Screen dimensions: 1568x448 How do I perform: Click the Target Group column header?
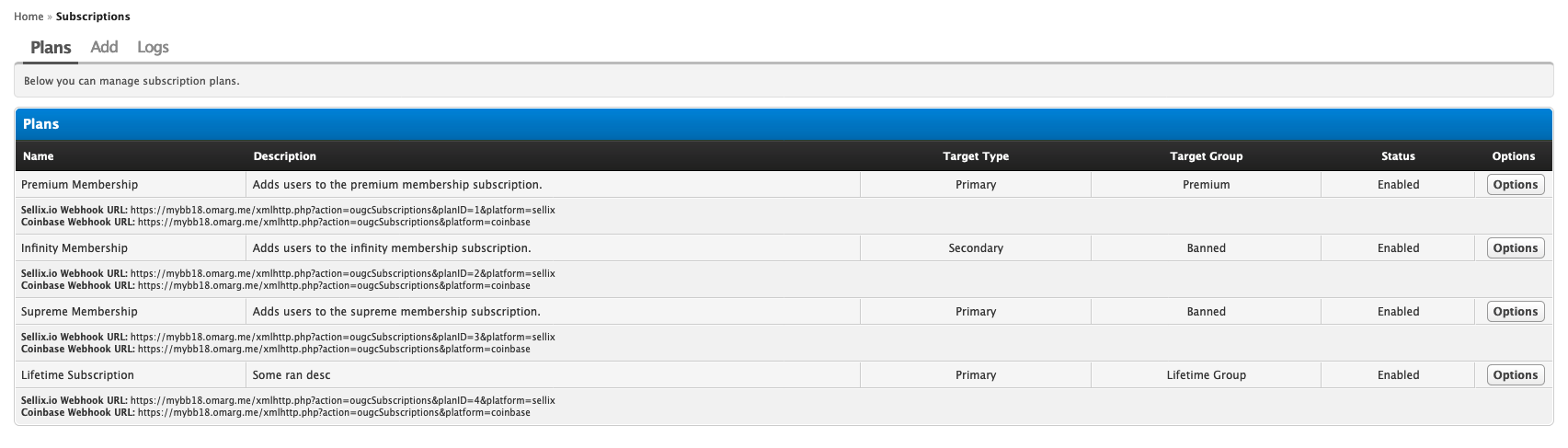1206,156
